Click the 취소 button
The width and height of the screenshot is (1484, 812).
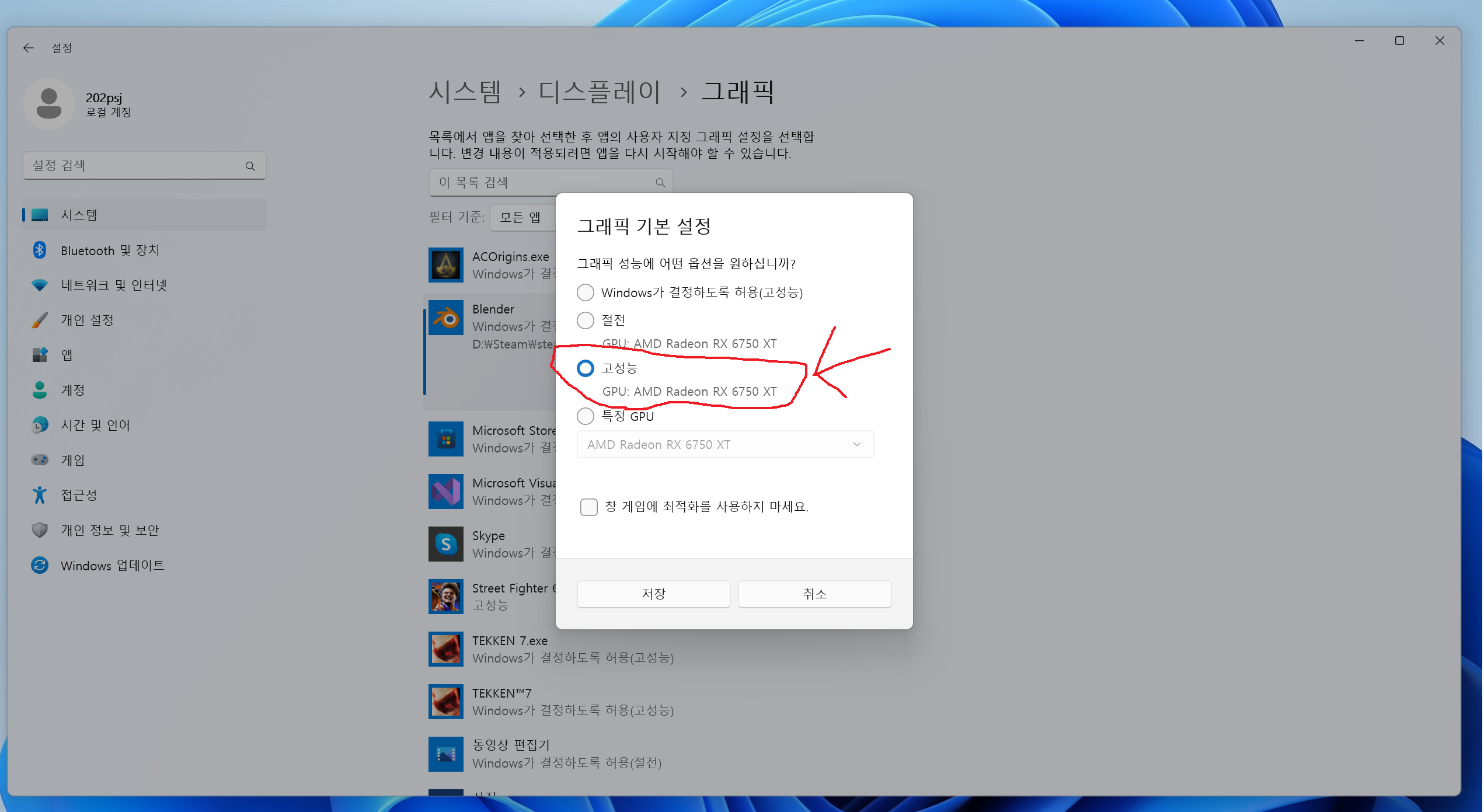[x=814, y=594]
